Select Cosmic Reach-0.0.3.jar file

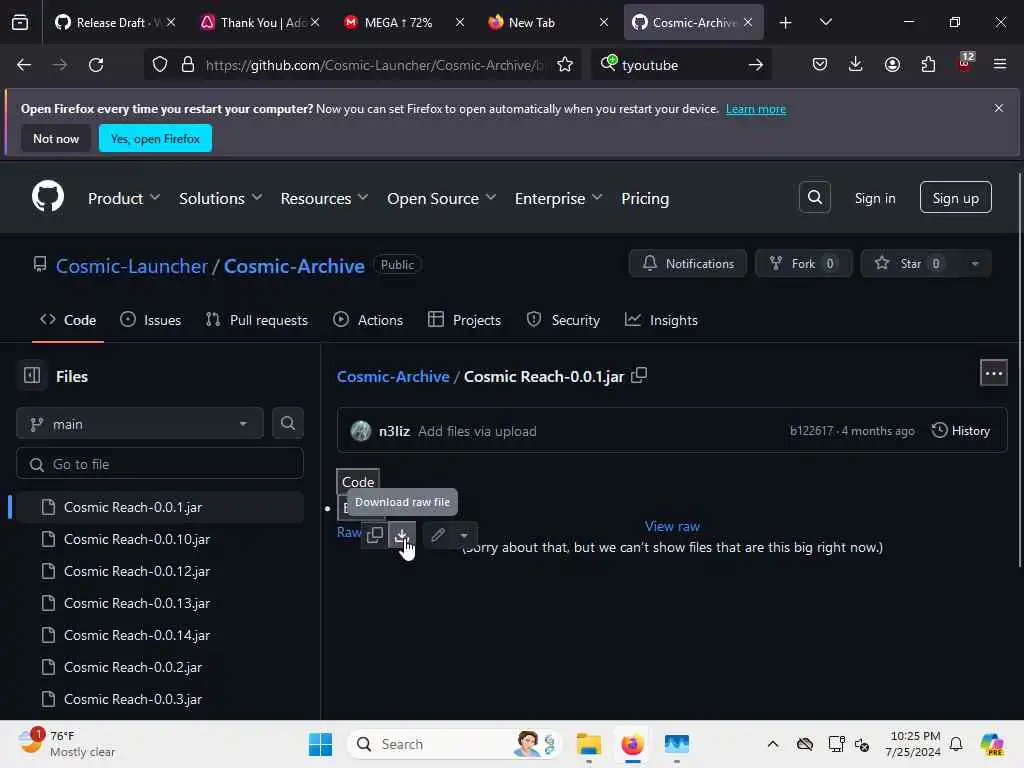tap(160, 699)
